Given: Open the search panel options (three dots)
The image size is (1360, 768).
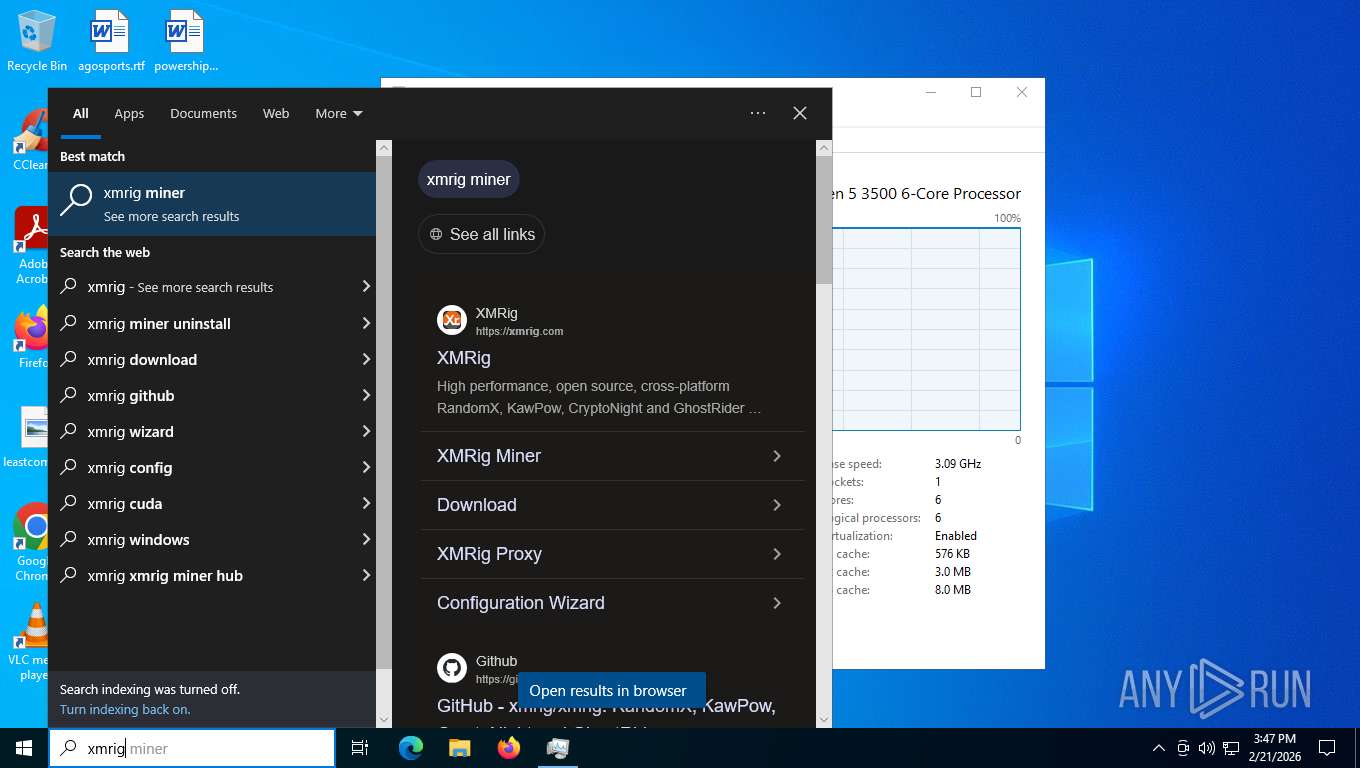Looking at the screenshot, I should tap(758, 113).
